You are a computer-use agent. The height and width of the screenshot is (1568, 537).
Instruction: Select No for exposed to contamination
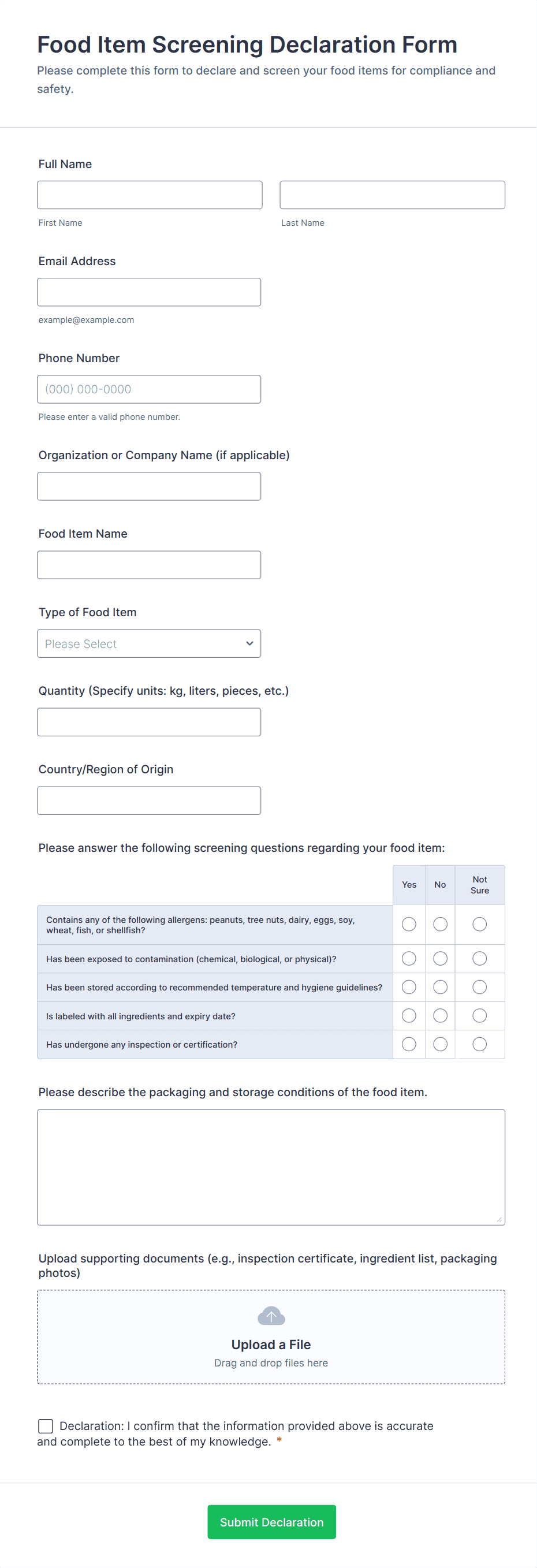(439, 959)
